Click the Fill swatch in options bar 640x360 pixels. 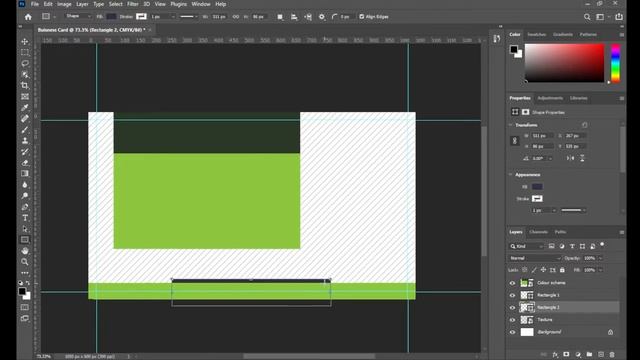111,16
